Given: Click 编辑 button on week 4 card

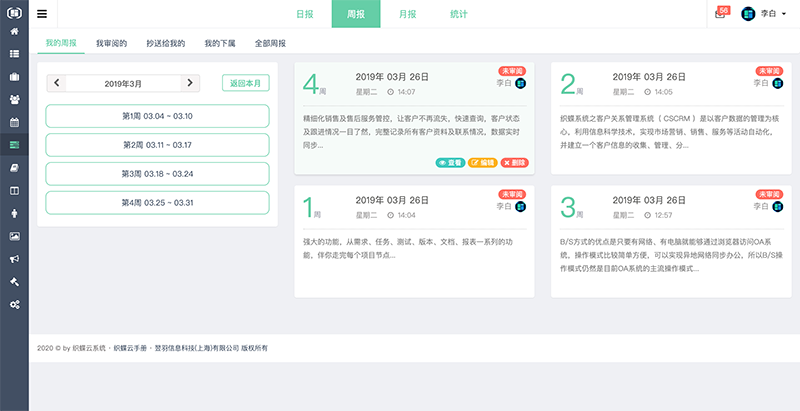Looking at the screenshot, I should click(x=483, y=163).
